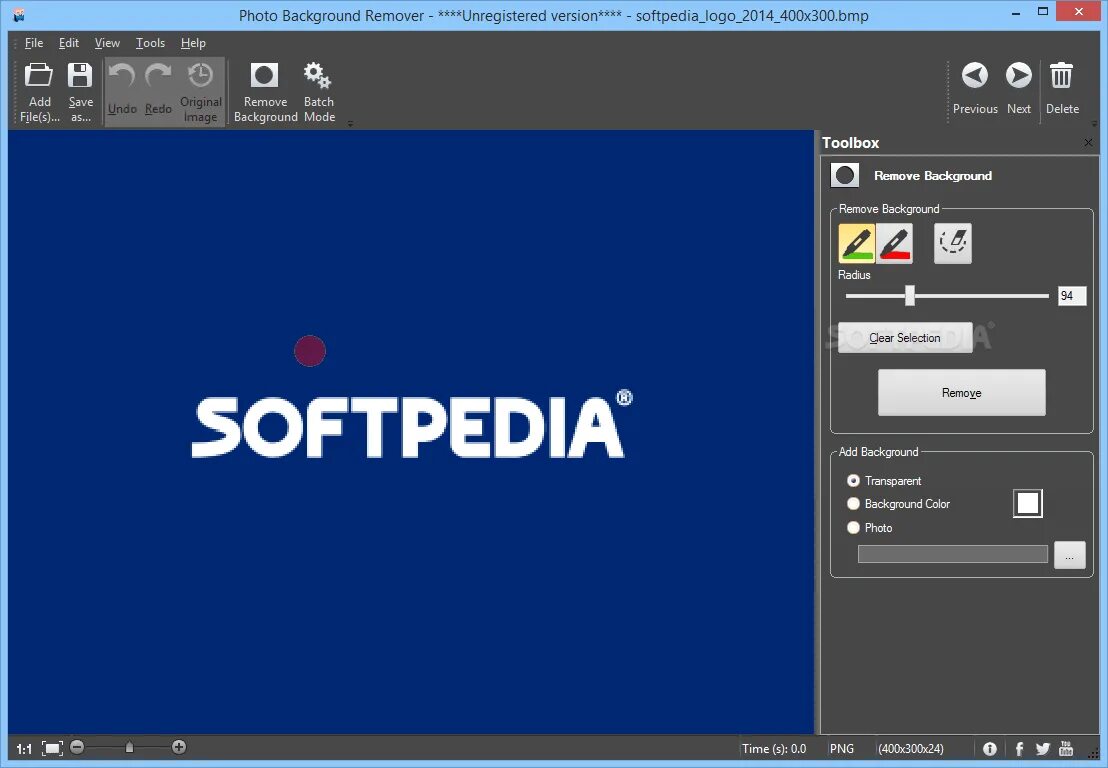Click the Clear Selection button

pyautogui.click(x=904, y=338)
